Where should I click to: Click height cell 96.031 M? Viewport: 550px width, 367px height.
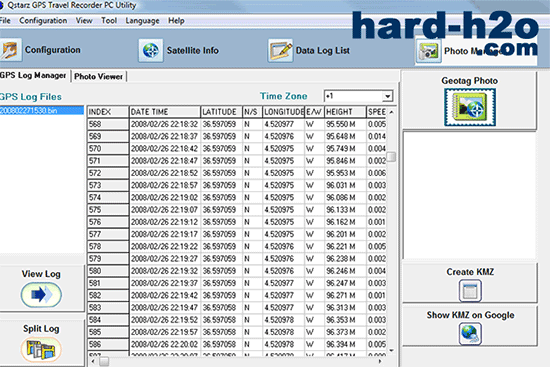coord(345,185)
